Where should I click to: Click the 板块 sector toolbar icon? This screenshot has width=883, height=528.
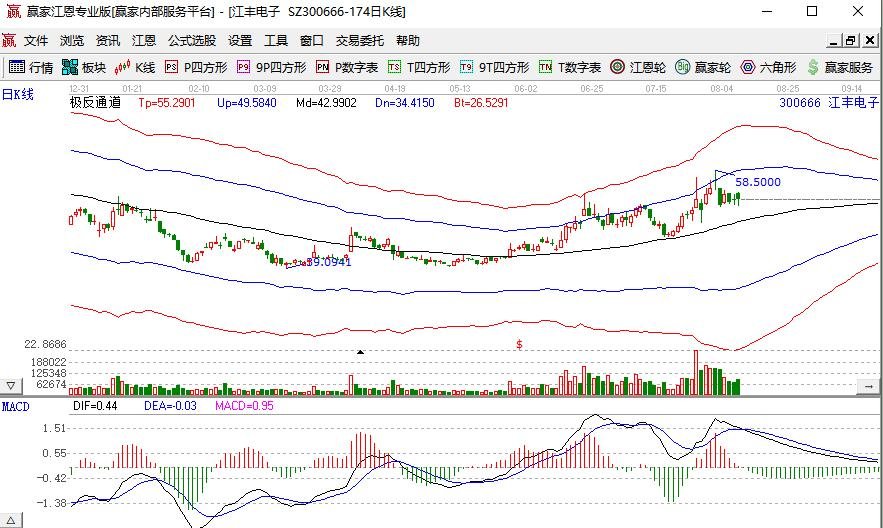click(x=84, y=68)
